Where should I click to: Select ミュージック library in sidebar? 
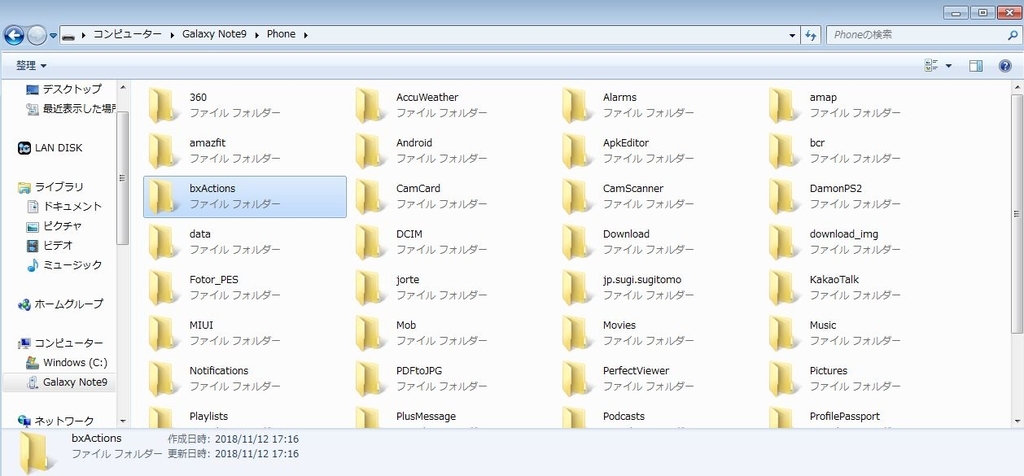pos(64,265)
